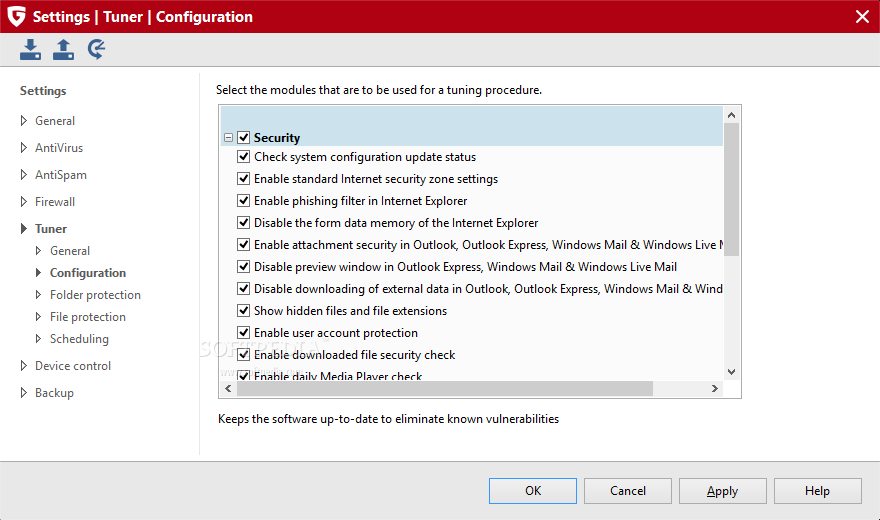Screen dimensions: 880x520
Task: Open Device control settings
Action: click(73, 366)
